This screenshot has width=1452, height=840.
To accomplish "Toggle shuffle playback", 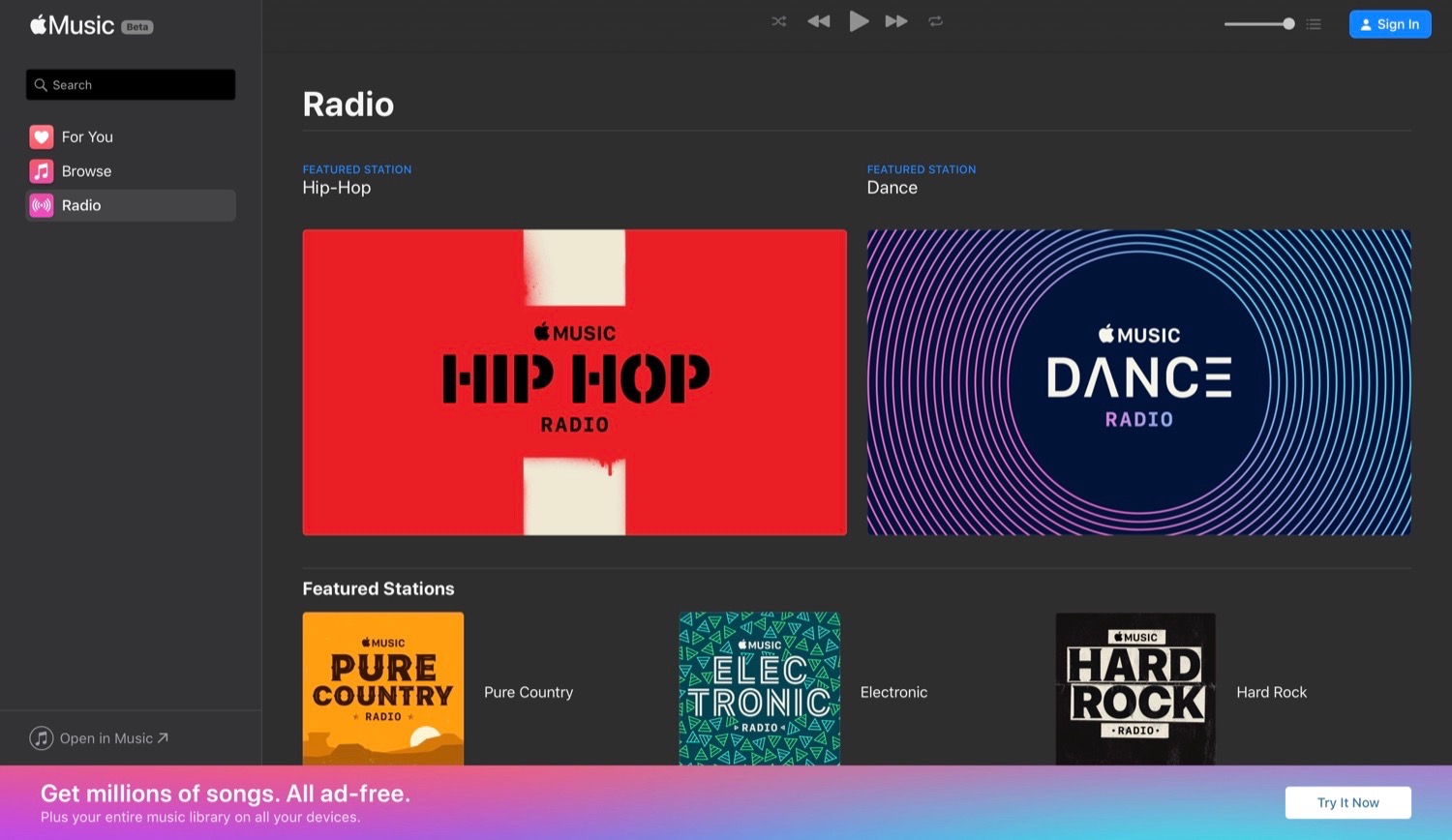I will point(779,21).
